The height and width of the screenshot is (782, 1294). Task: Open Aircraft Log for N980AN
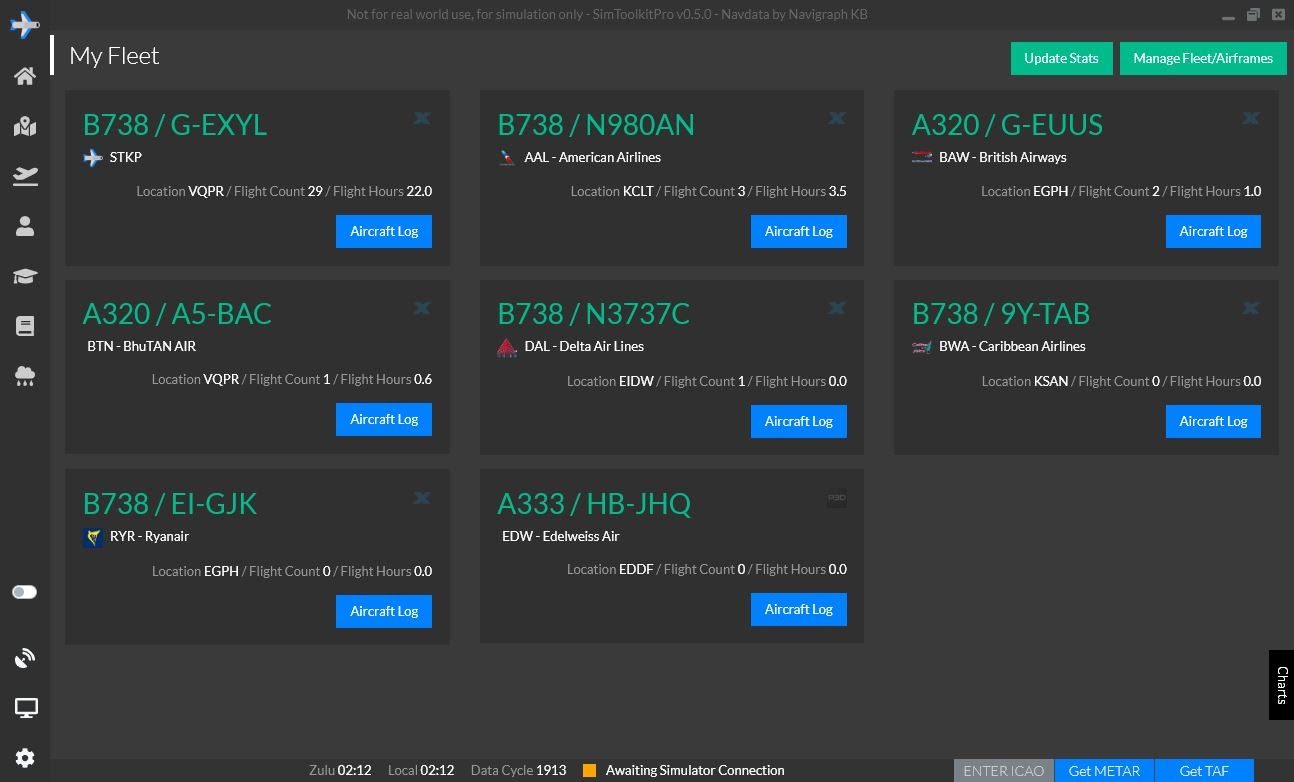799,231
